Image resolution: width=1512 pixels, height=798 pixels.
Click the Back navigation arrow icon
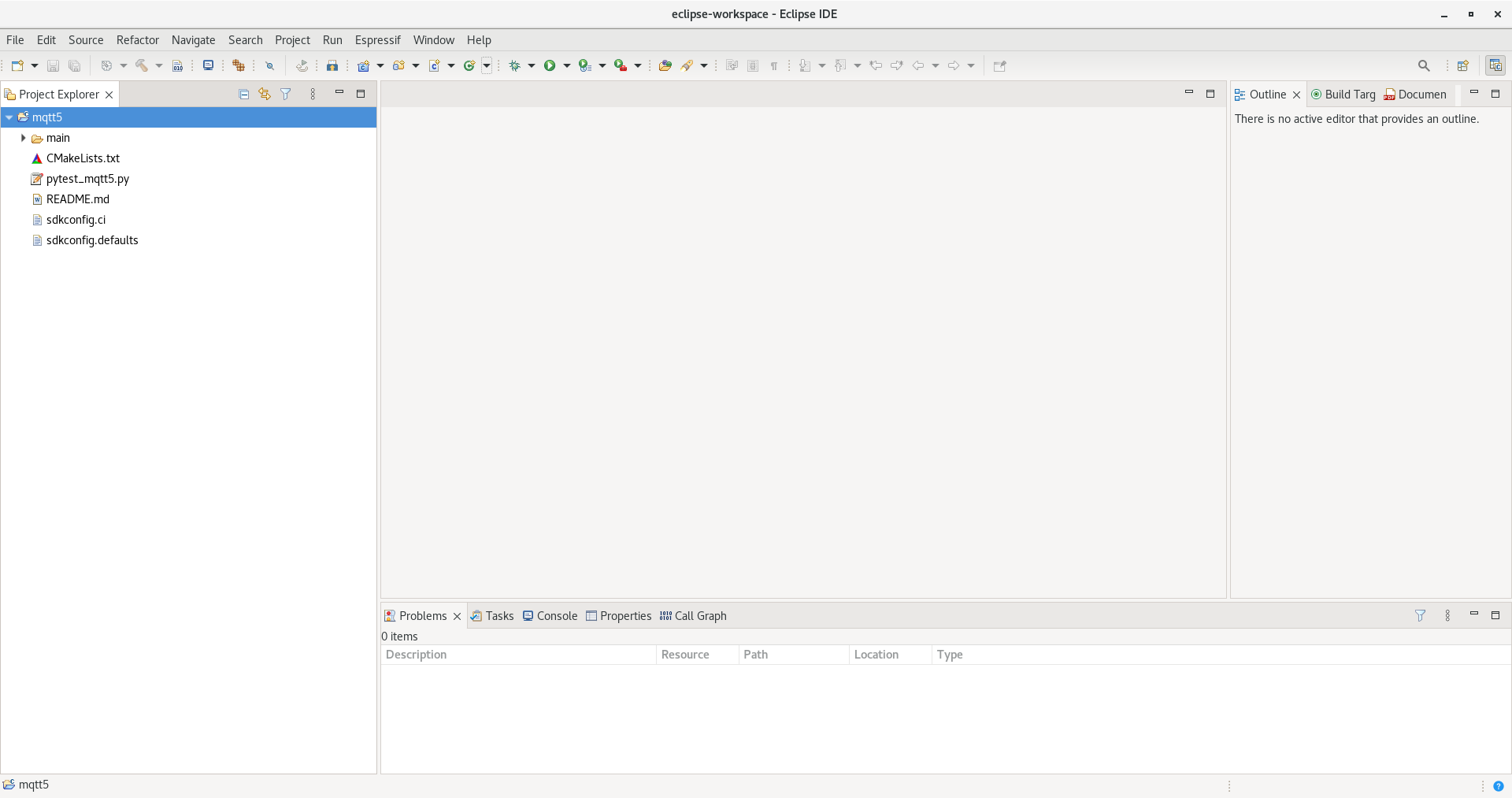[x=918, y=66]
